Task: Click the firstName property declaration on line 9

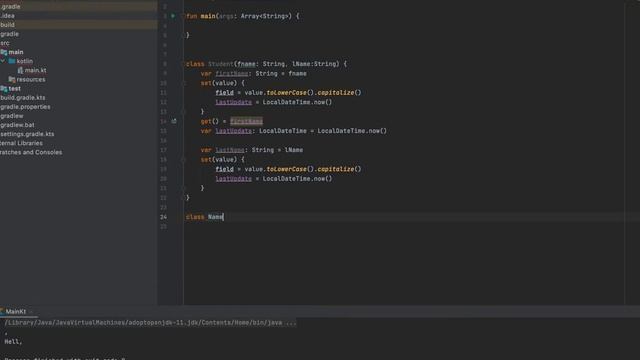Action: click(x=232, y=74)
